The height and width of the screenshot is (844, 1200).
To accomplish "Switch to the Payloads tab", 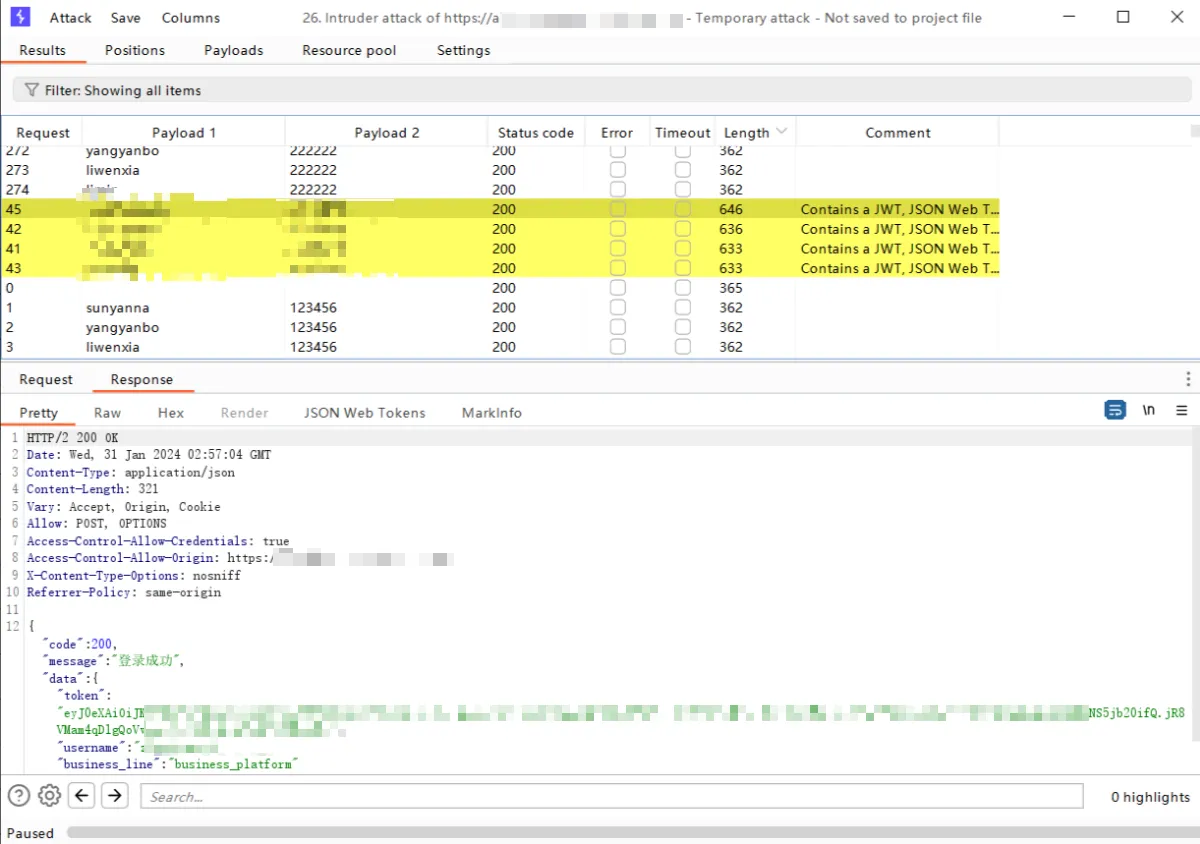I will [x=233, y=50].
